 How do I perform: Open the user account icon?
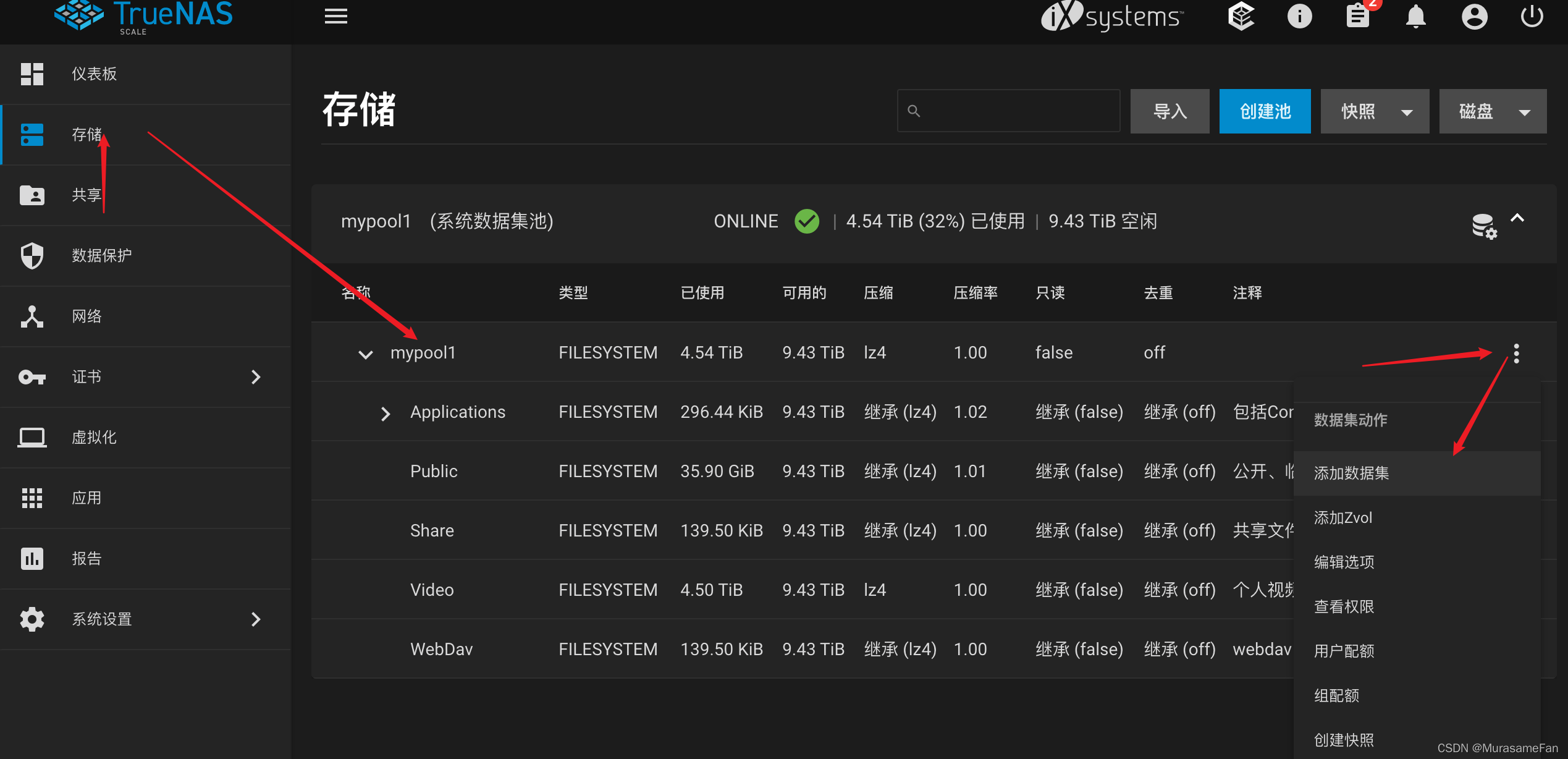coord(1474,16)
